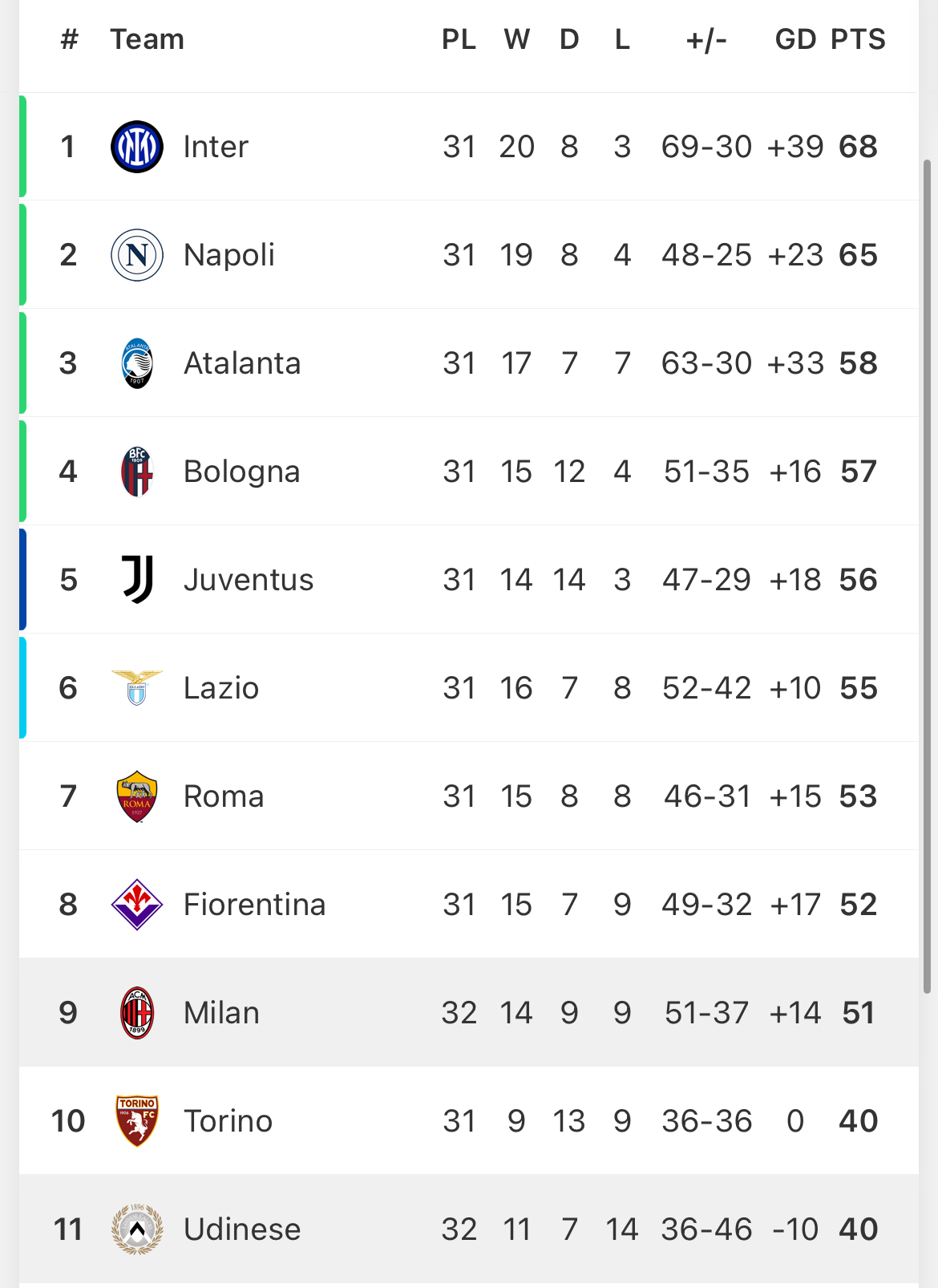Viewport: 938px width, 1288px height.
Task: Open the Fiorentina team name link
Action: [255, 905]
